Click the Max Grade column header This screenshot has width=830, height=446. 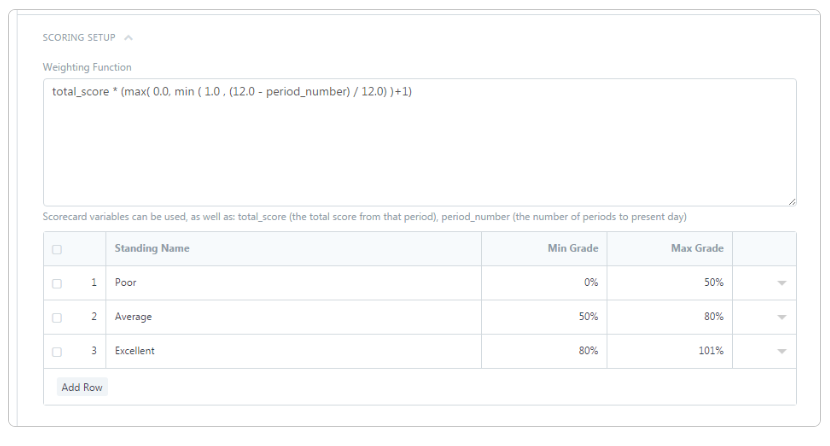coord(697,248)
